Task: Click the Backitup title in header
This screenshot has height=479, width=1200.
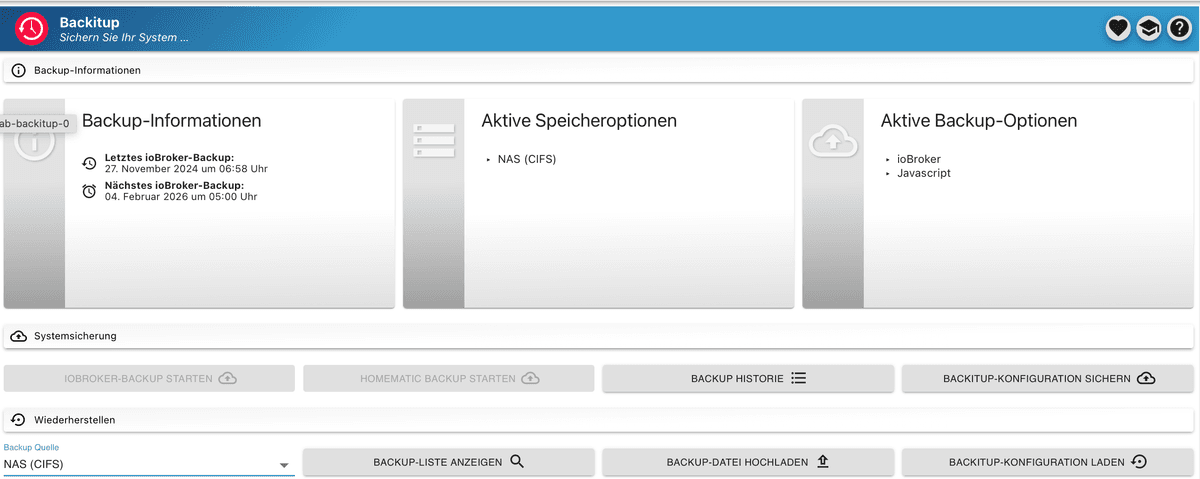Action: [x=87, y=21]
